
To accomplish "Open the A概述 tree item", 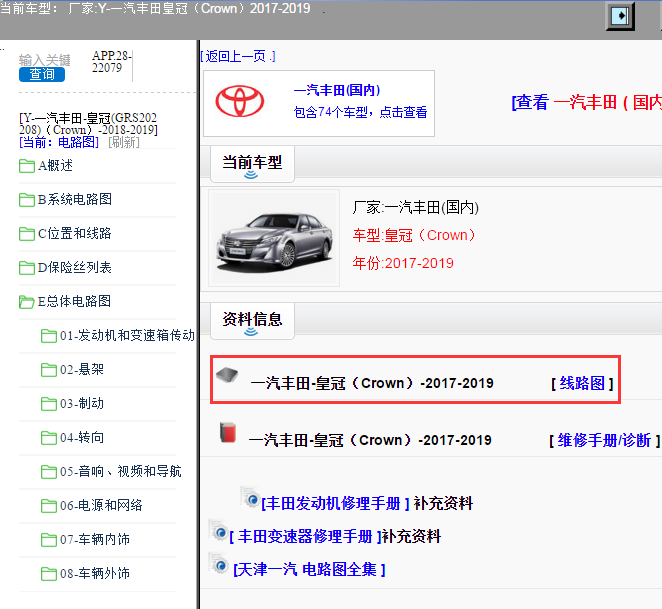I will [55, 166].
